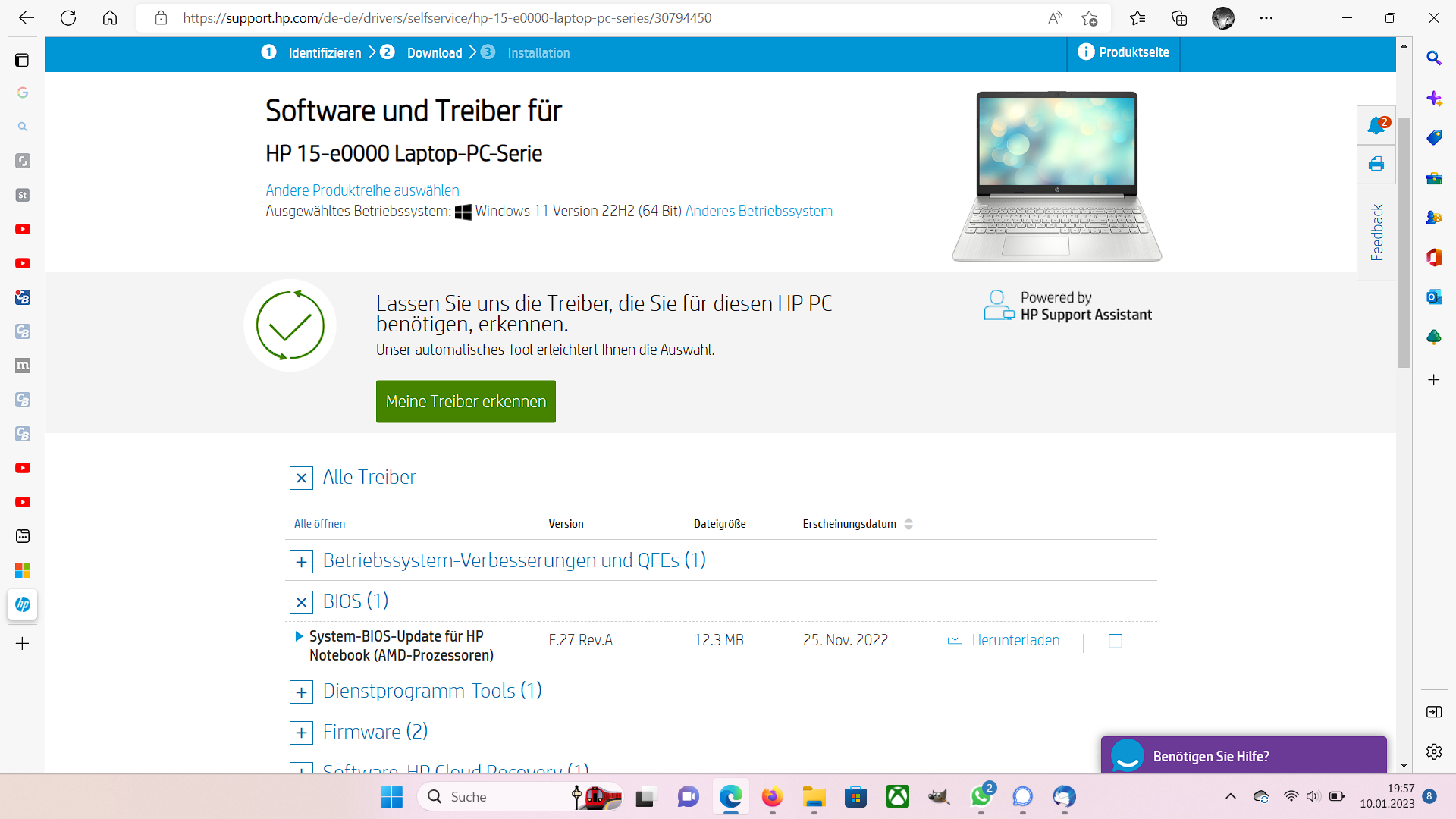Collapse the BIOS (1) category
The image size is (1456, 819).
[301, 603]
